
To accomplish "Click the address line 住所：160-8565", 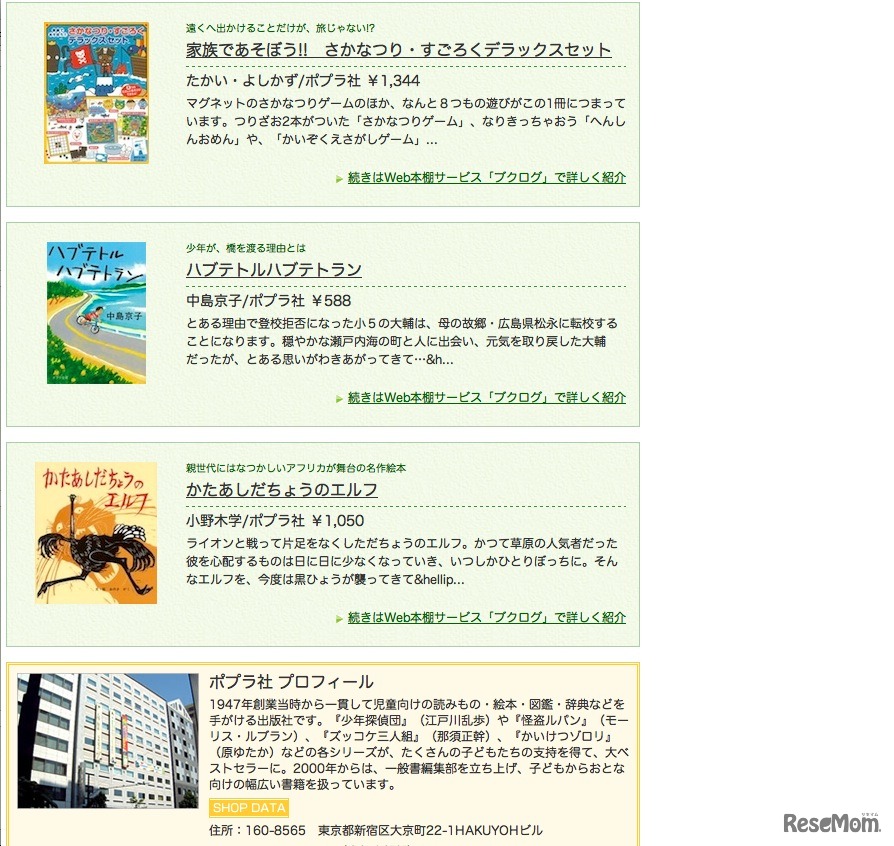I will (x=376, y=831).
